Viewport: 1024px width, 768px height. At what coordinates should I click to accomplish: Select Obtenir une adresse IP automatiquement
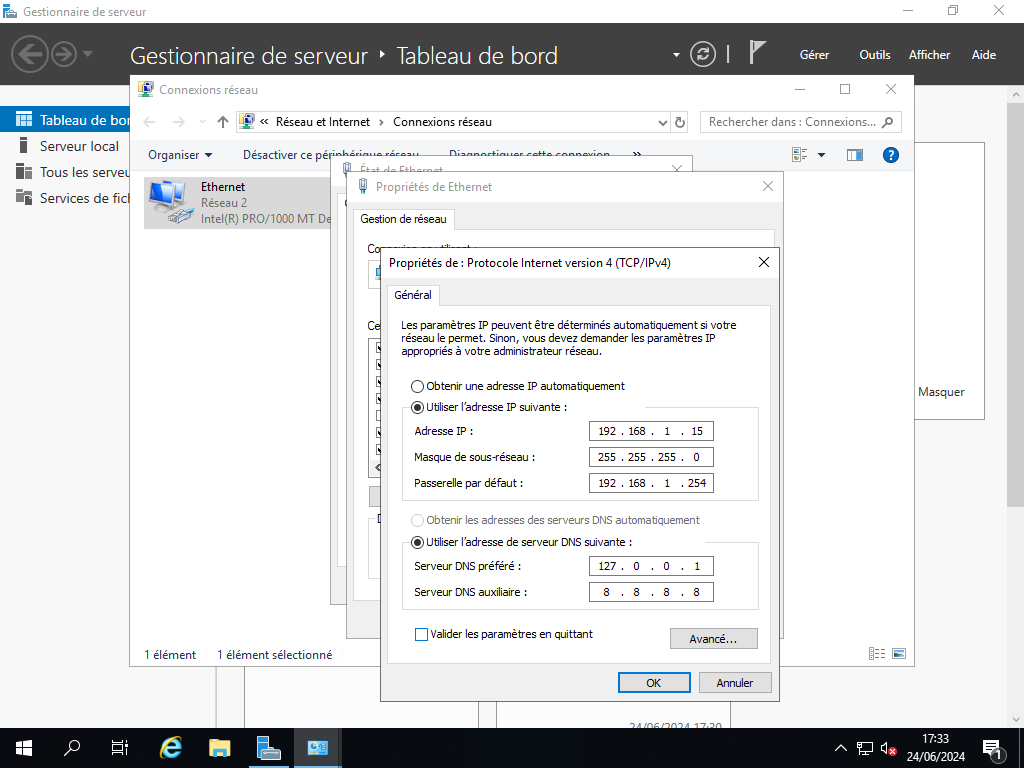click(x=417, y=386)
